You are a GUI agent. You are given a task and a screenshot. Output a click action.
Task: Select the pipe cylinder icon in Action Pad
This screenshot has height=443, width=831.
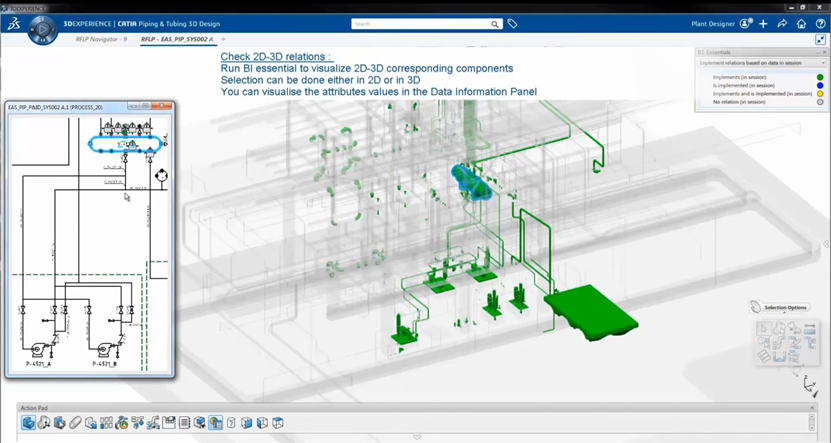pos(75,422)
